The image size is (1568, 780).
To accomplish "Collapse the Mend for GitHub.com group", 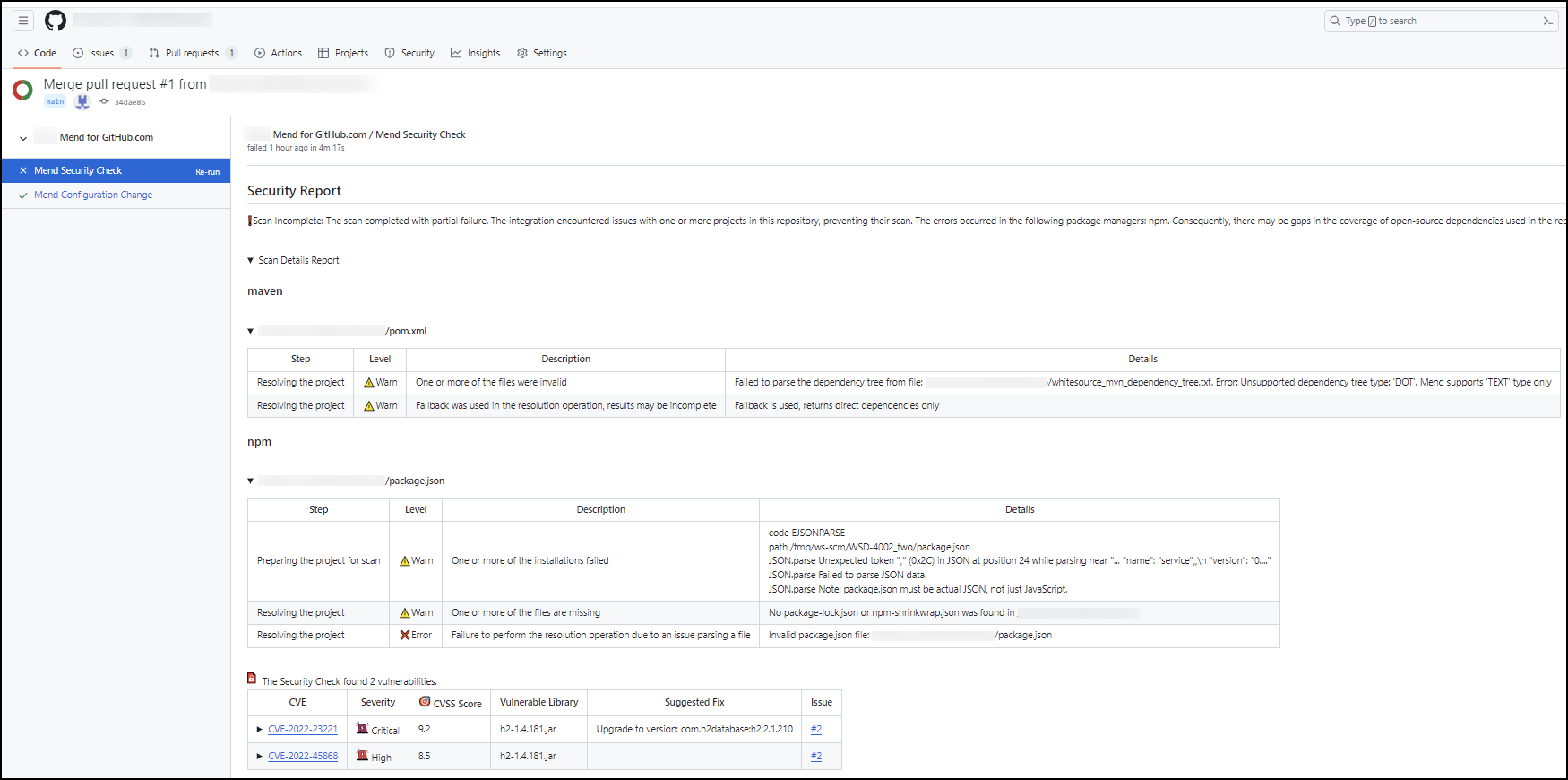I will [x=23, y=138].
